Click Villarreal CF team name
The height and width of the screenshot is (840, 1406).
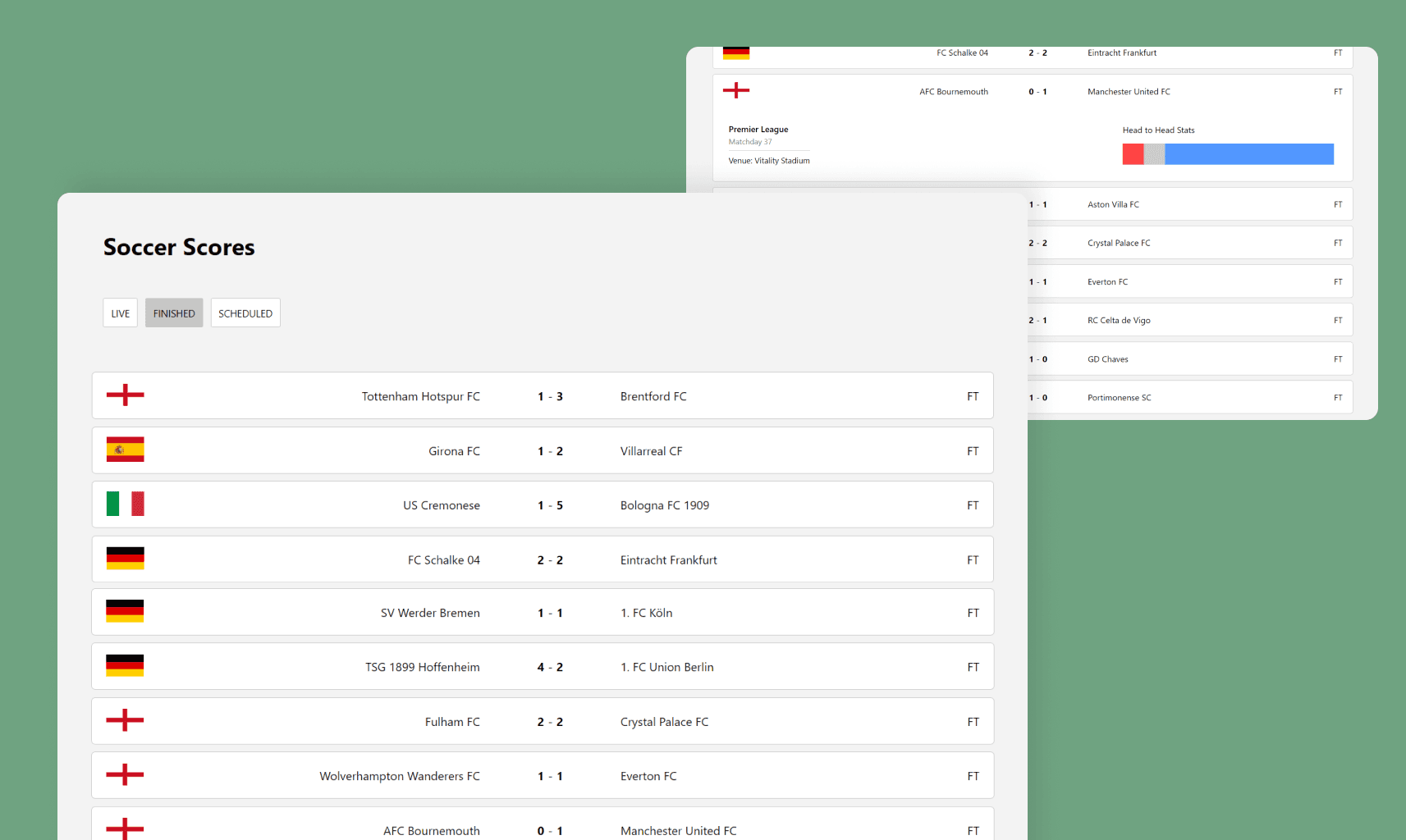click(x=651, y=451)
